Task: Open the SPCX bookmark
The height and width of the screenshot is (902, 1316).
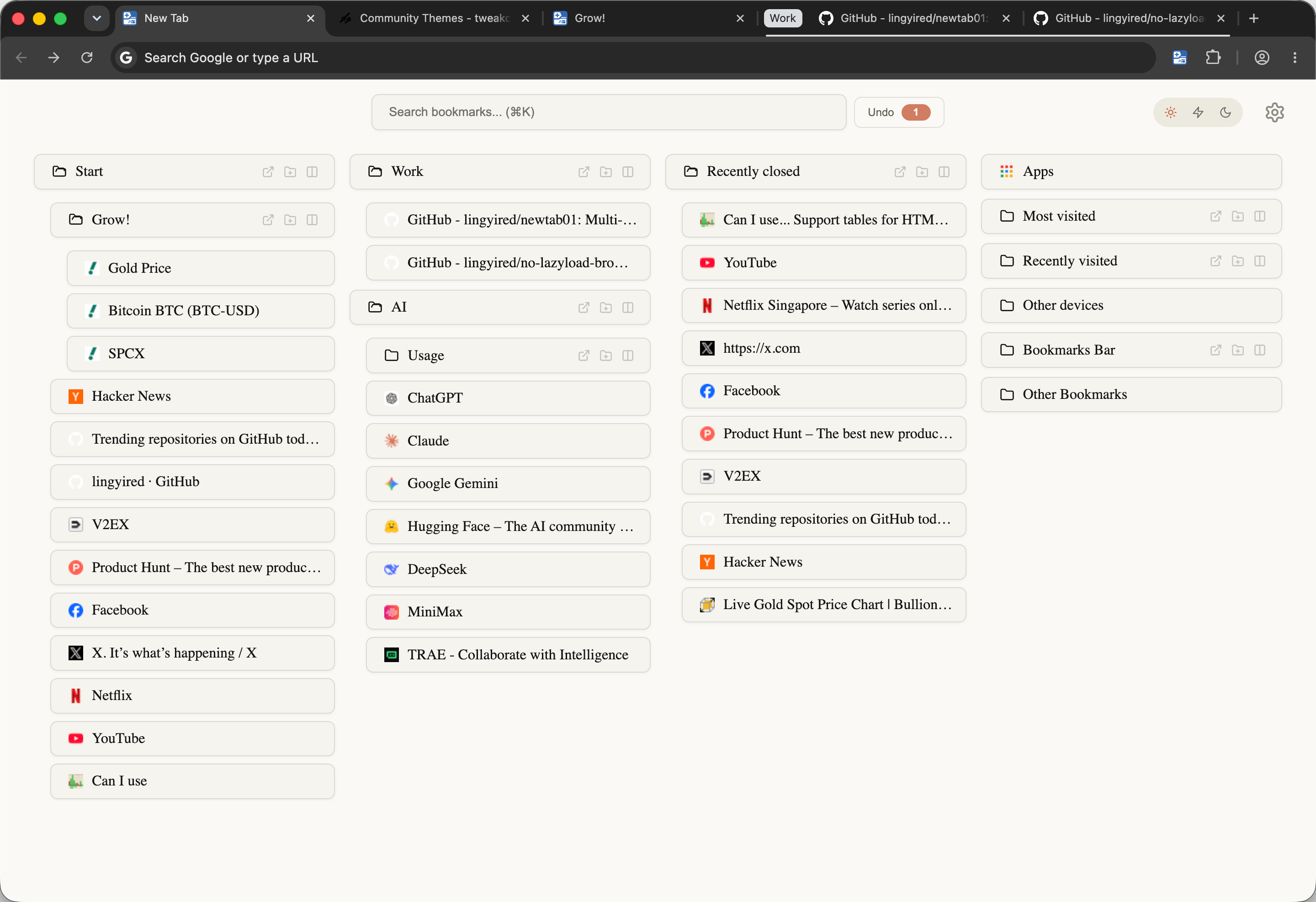Action: pos(201,354)
